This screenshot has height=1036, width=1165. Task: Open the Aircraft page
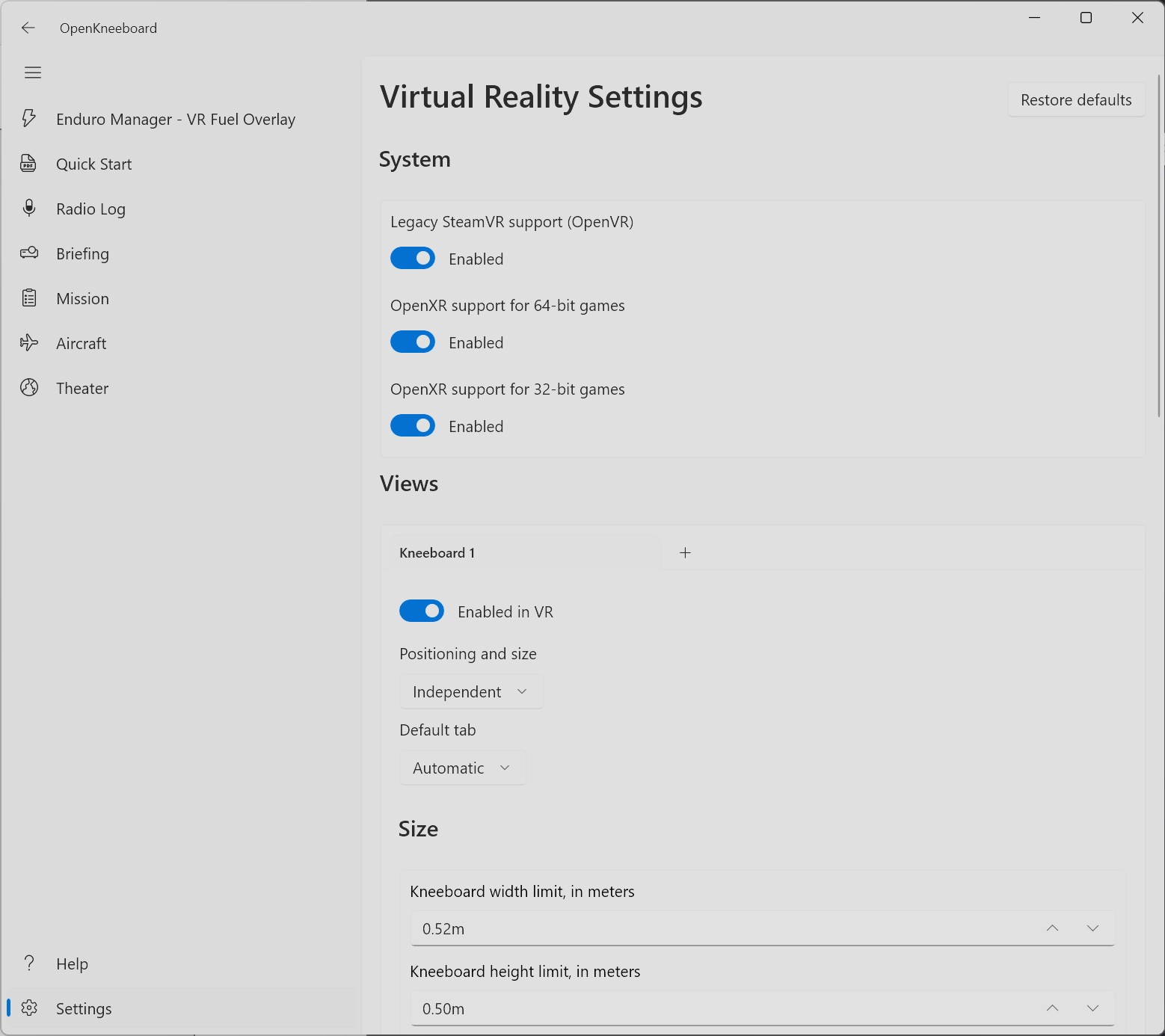pos(82,344)
